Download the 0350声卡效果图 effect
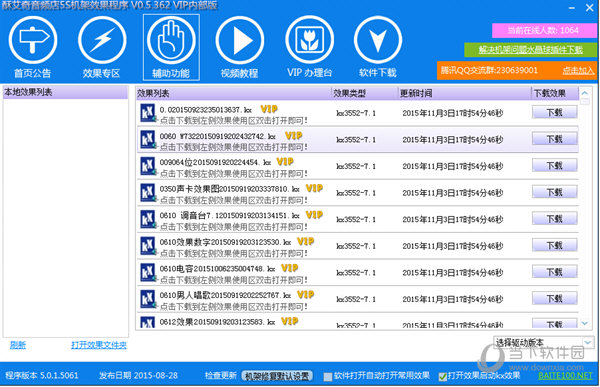 point(554,192)
